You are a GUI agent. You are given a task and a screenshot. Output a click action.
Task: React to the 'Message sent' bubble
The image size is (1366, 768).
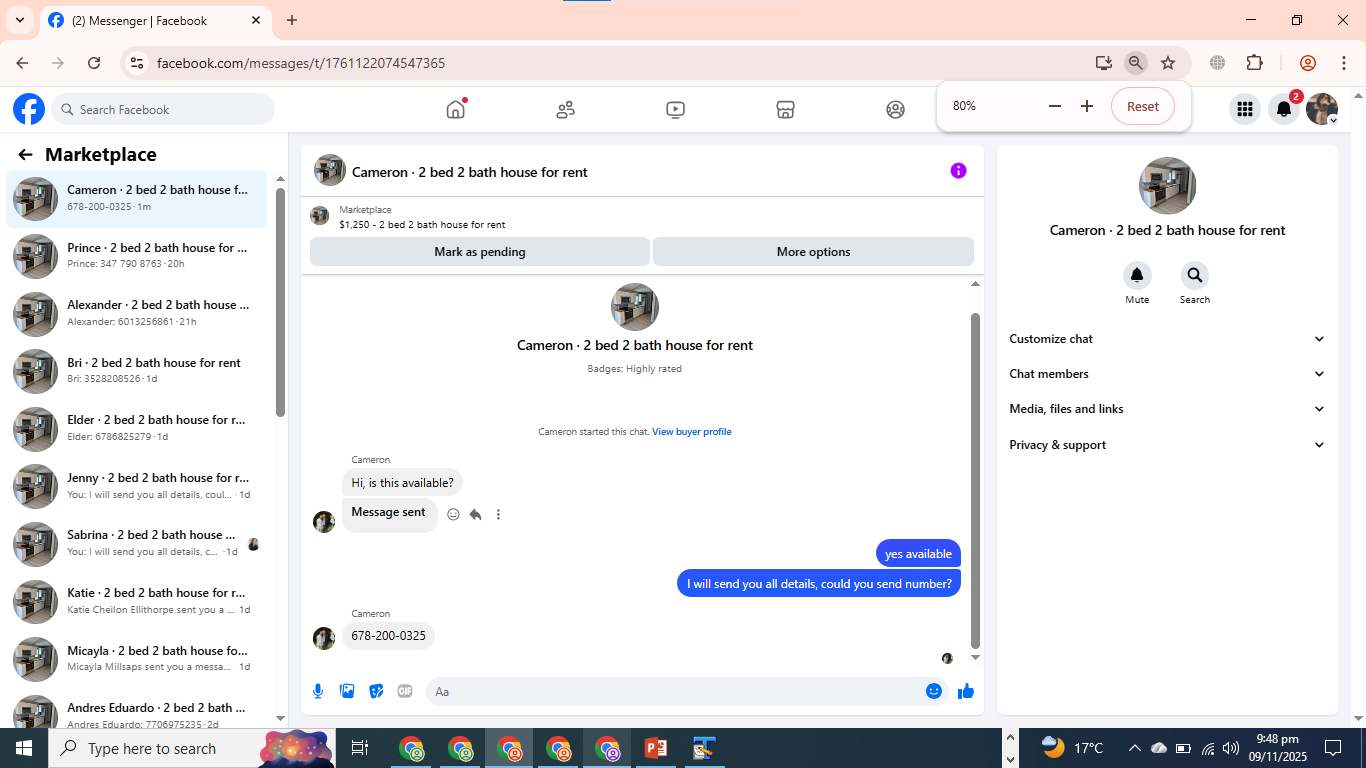(453, 514)
